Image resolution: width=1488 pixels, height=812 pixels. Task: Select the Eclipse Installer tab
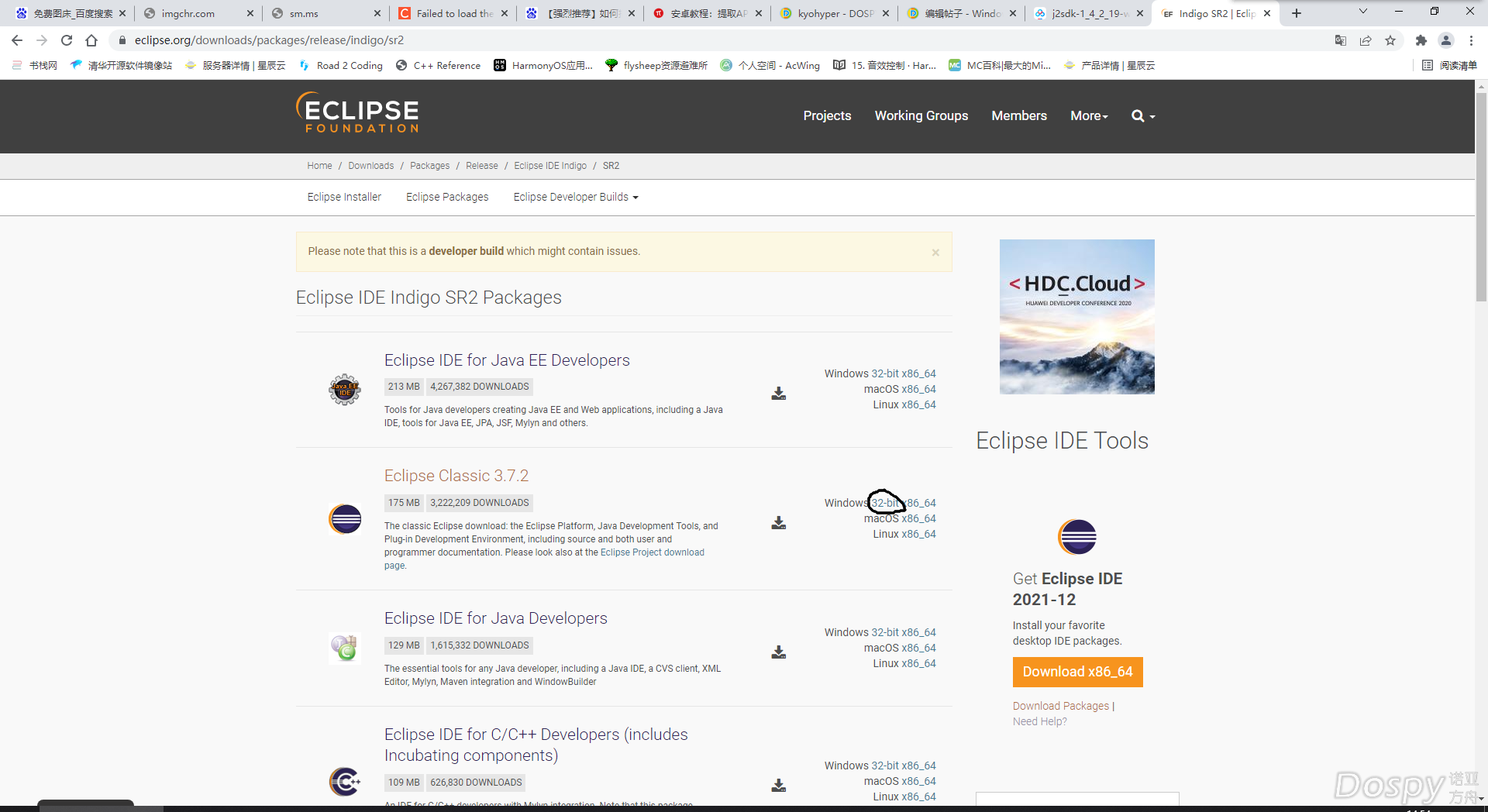(344, 198)
